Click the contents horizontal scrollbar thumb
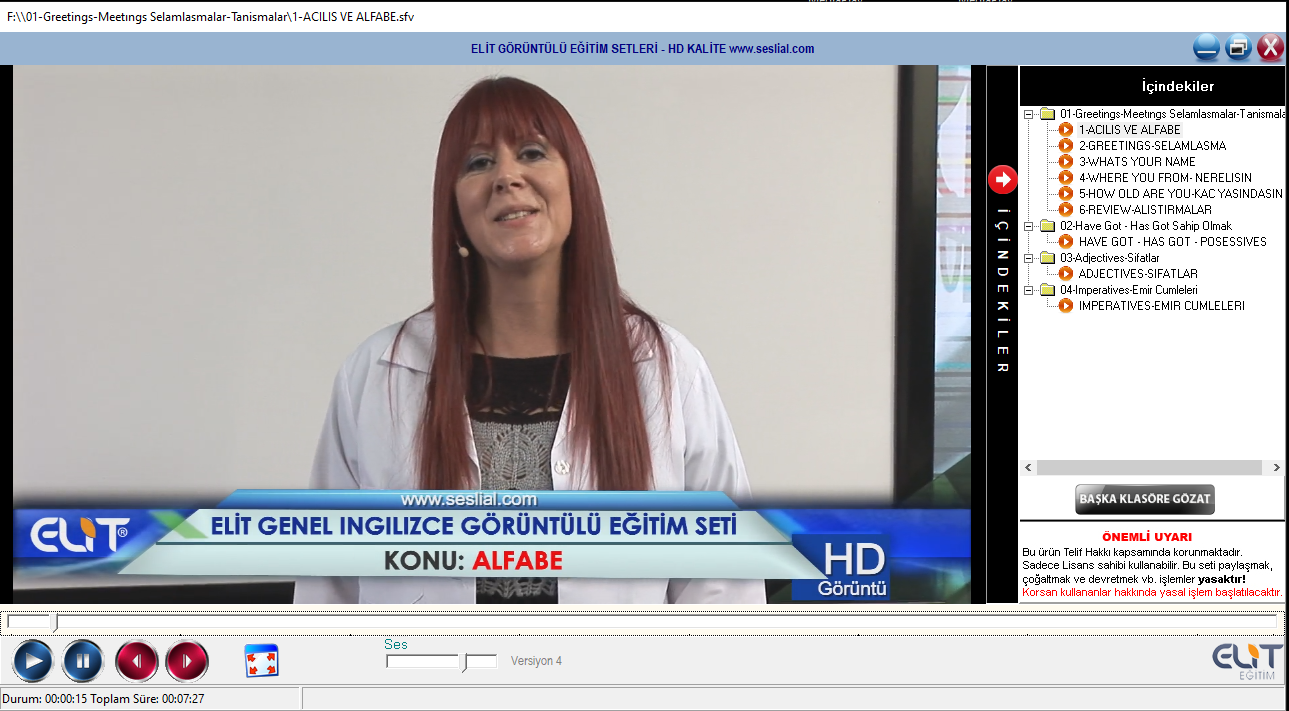1289x711 pixels. pos(1149,467)
